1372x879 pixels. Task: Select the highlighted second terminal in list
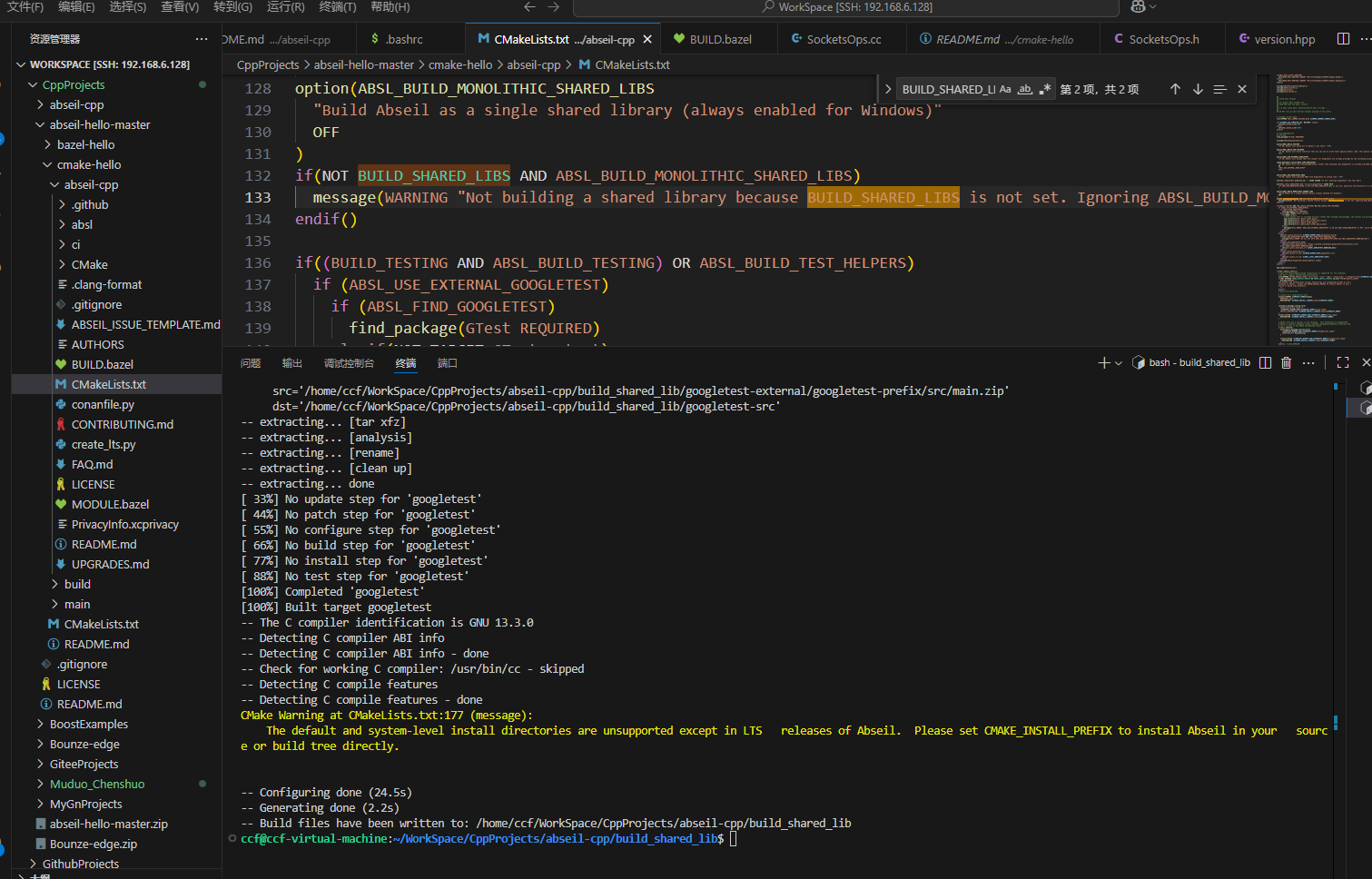[x=1364, y=409]
